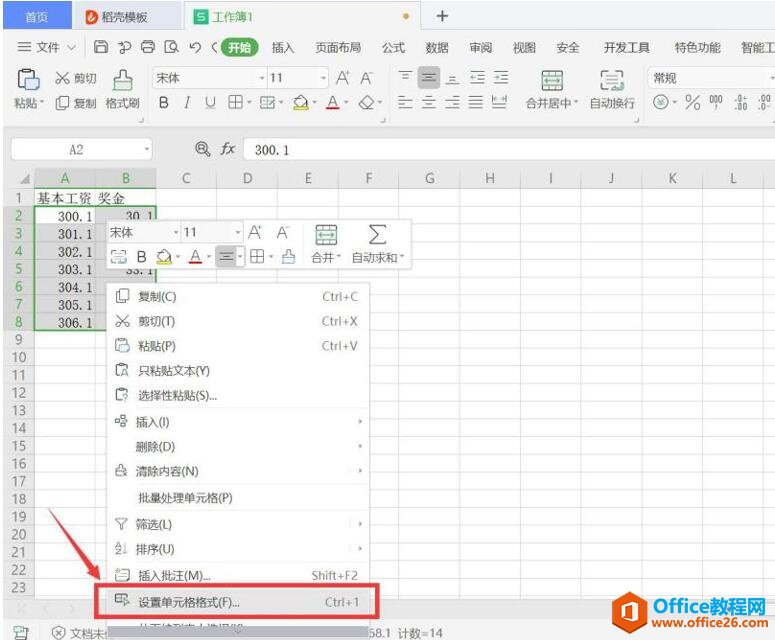Image resolution: width=775 pixels, height=640 pixels.
Task: Select row 12 header
Action: click(x=19, y=393)
